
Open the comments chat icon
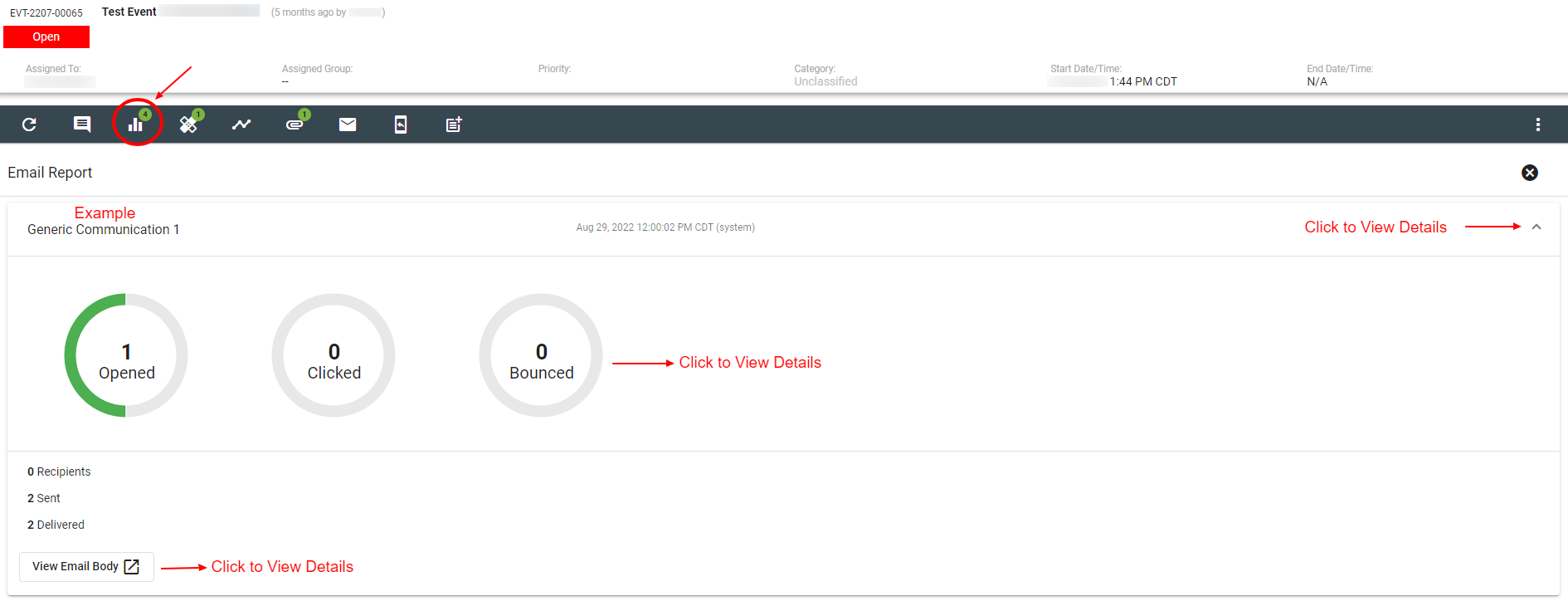pyautogui.click(x=82, y=125)
